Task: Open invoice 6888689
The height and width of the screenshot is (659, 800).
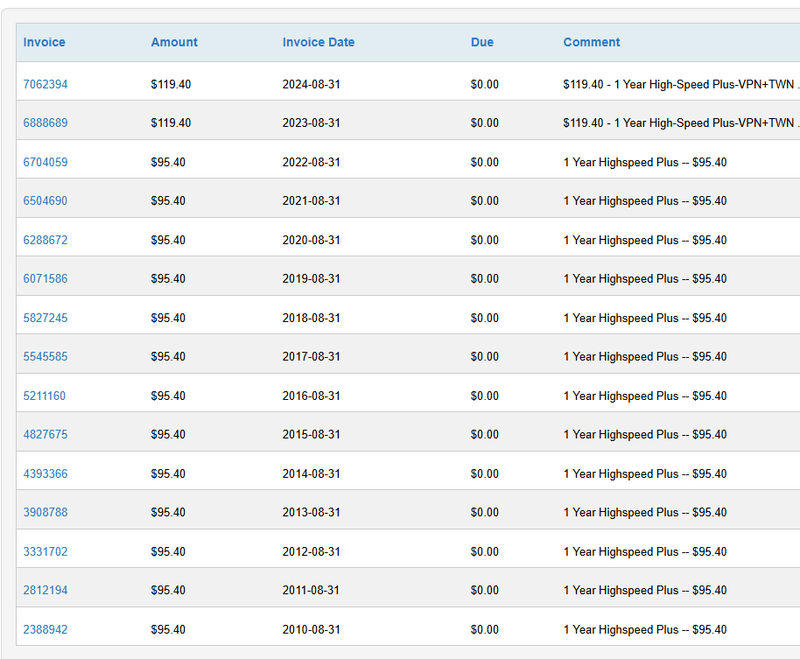Action: [x=45, y=123]
